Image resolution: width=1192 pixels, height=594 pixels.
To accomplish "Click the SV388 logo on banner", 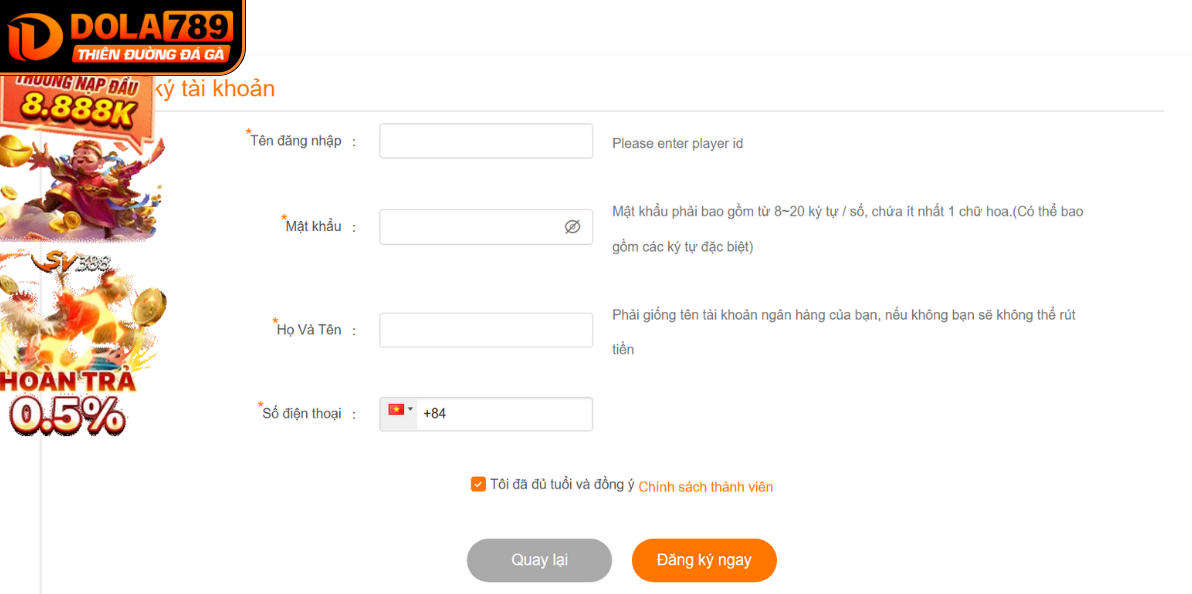I will click(72, 262).
